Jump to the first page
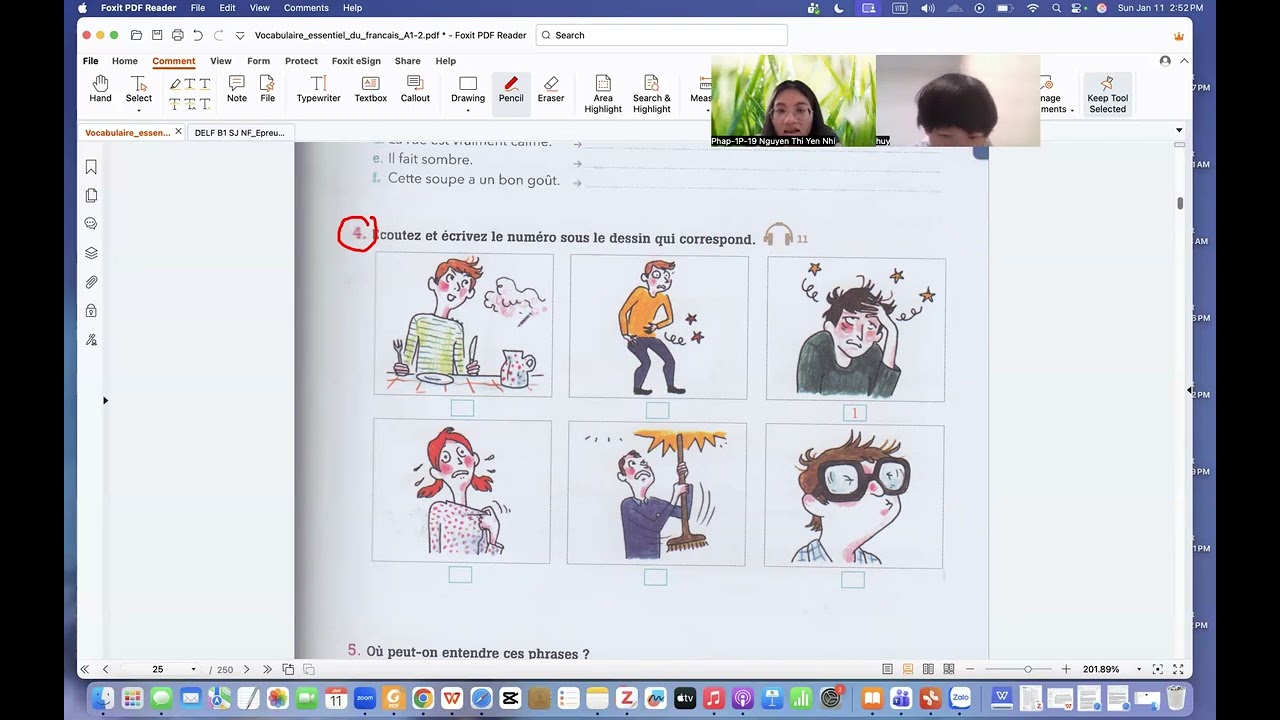 pos(85,669)
